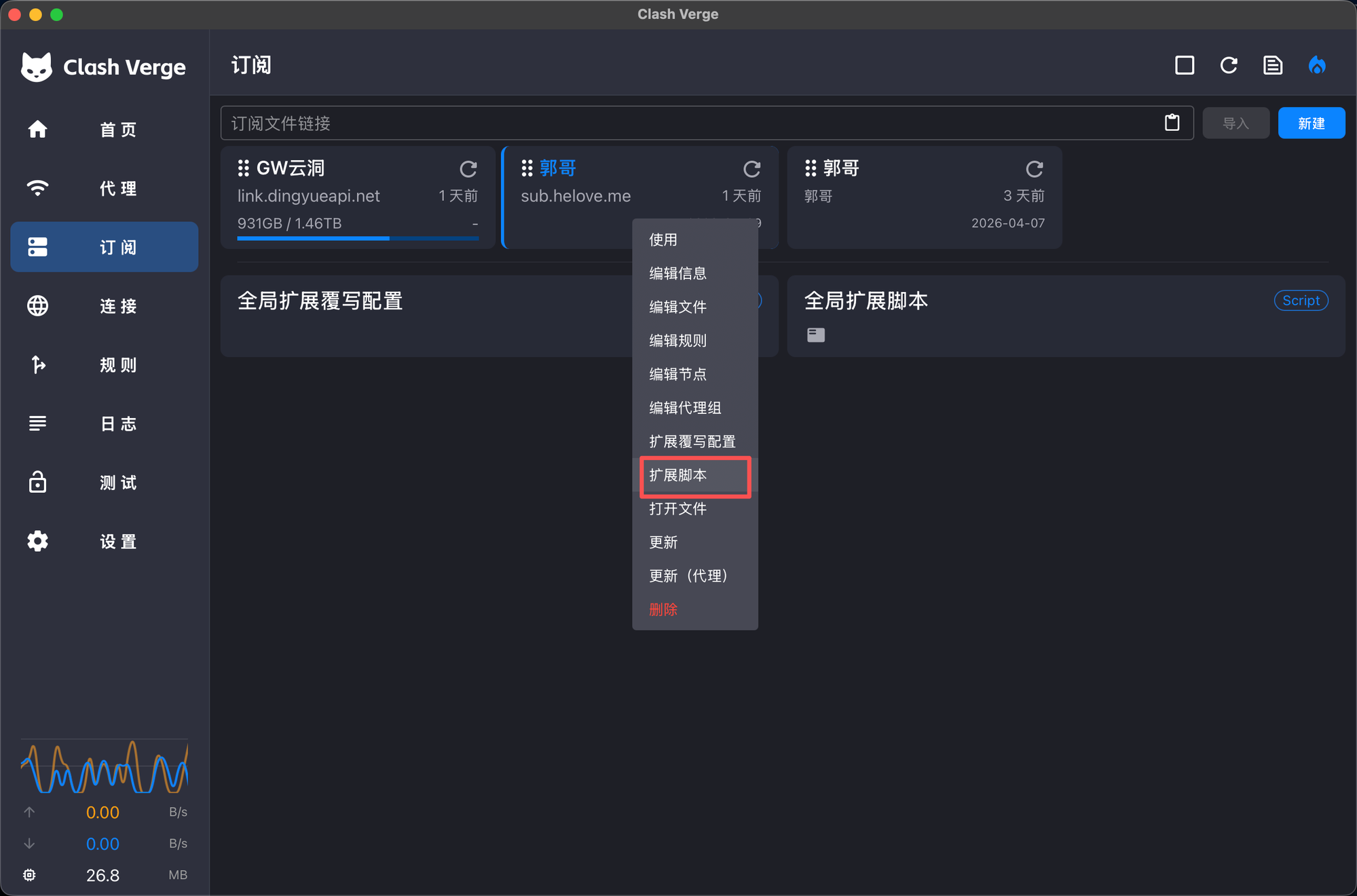Choose 编辑信息 in the context menu
1357x896 pixels.
click(695, 273)
